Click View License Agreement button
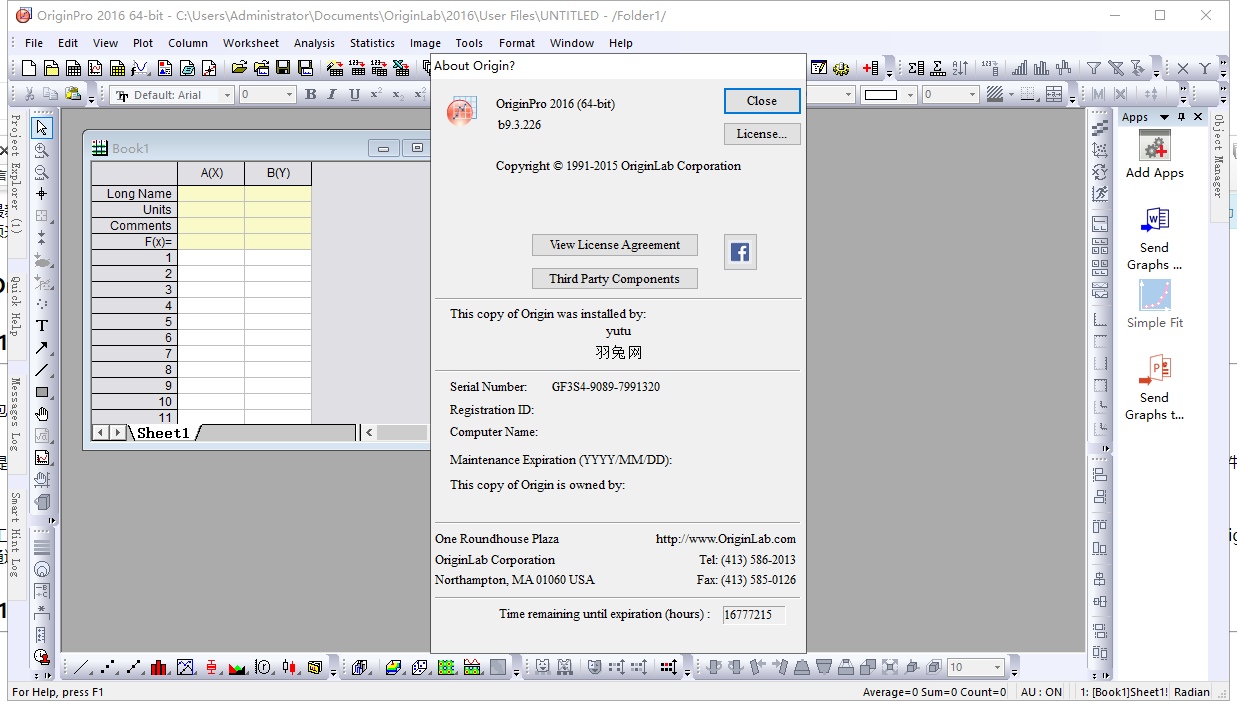Viewport: 1237px width, 708px height. click(x=614, y=245)
